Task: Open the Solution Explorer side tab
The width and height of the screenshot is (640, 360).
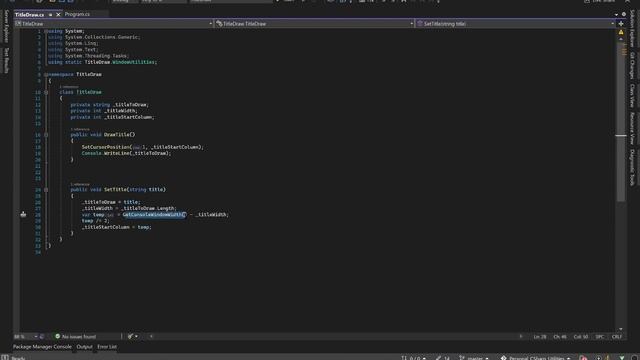Action: [632, 29]
